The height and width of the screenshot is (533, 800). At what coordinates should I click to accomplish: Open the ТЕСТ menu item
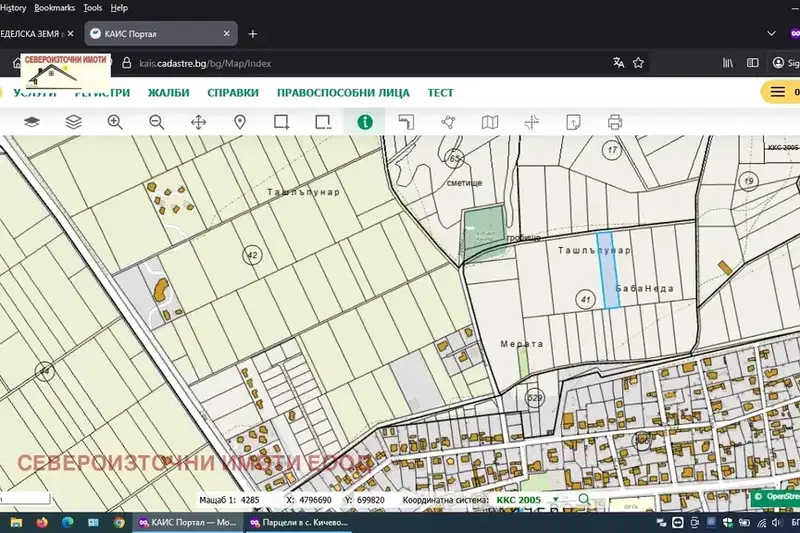[440, 93]
